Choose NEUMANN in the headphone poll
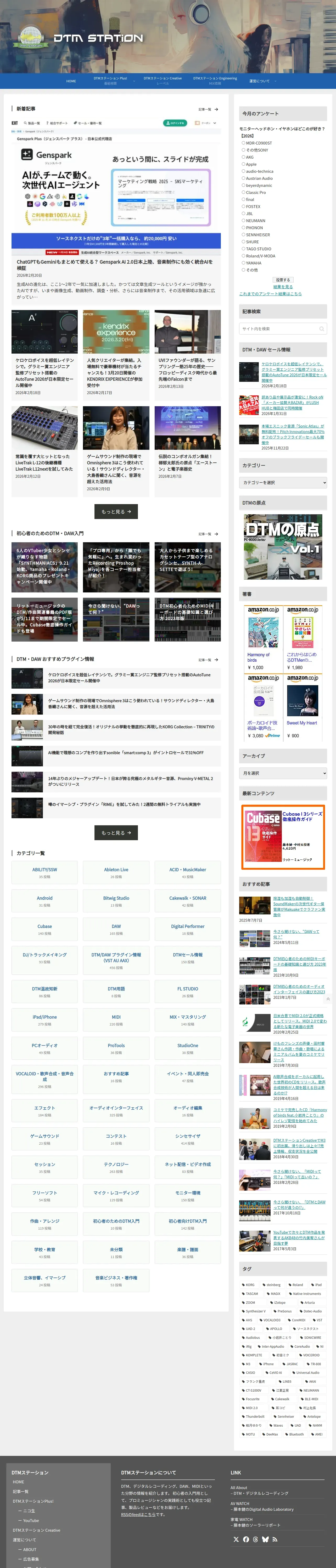Viewport: 336px width, 1568px height. coord(243,220)
